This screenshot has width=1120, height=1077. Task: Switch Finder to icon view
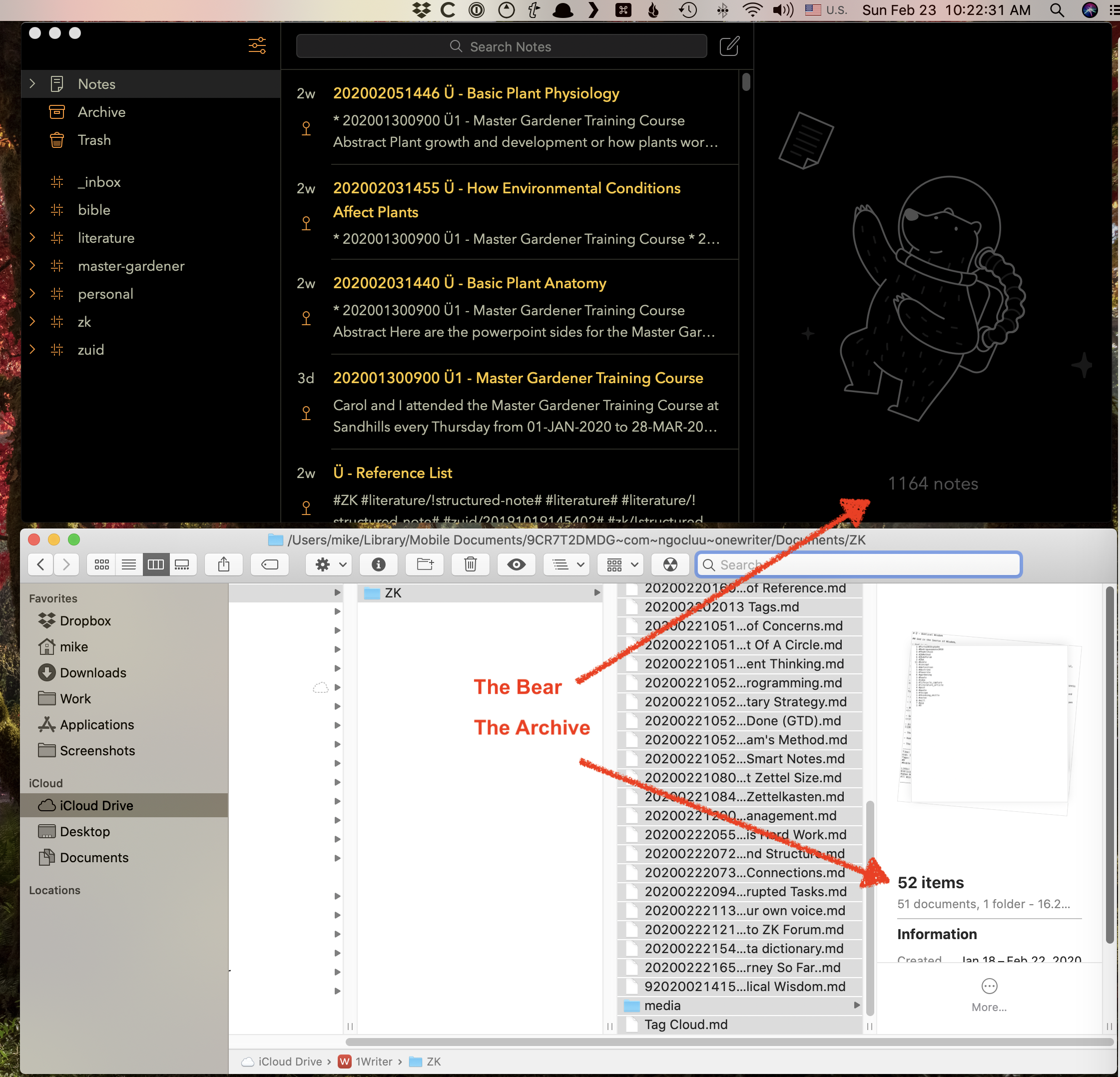point(101,564)
